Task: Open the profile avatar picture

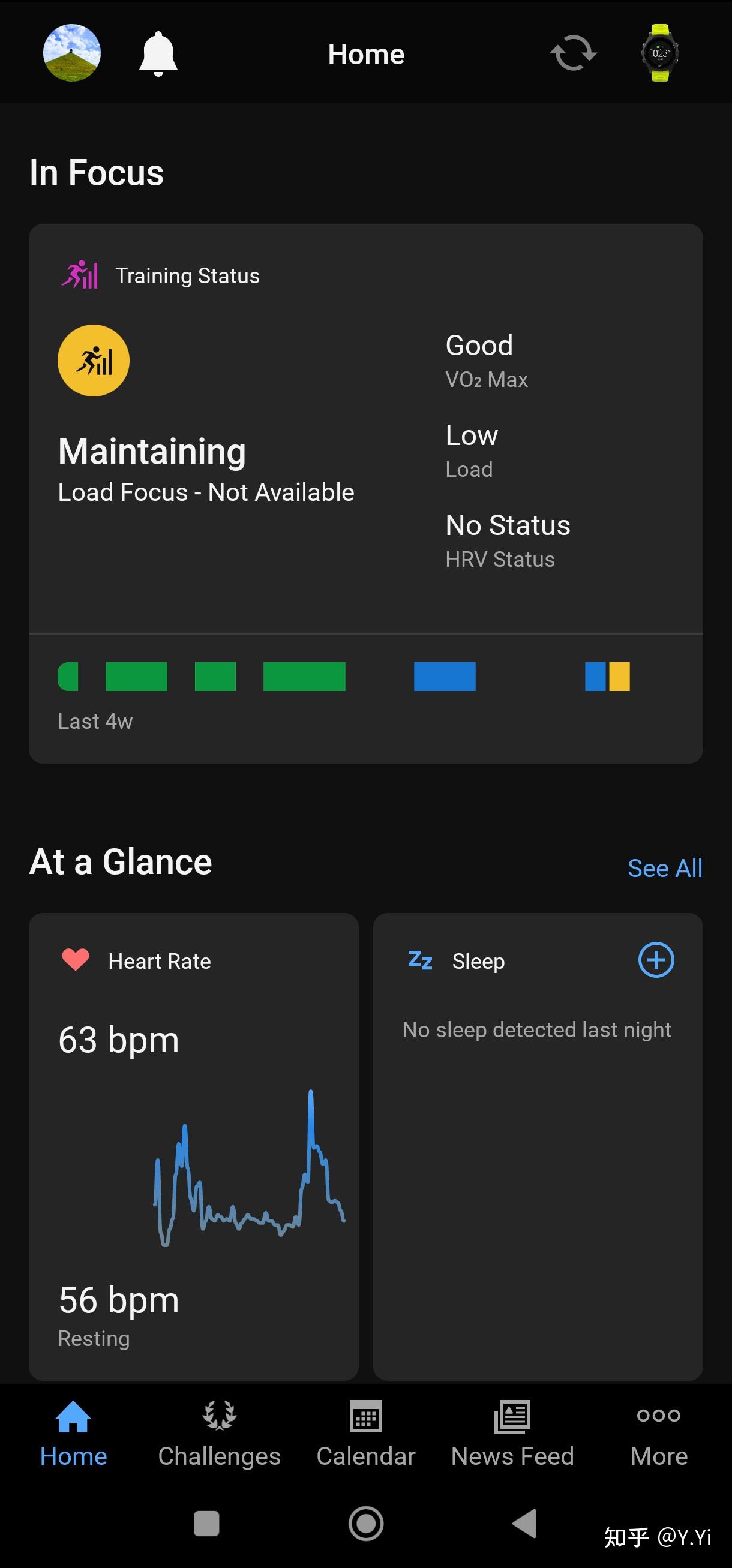Action: tap(72, 53)
